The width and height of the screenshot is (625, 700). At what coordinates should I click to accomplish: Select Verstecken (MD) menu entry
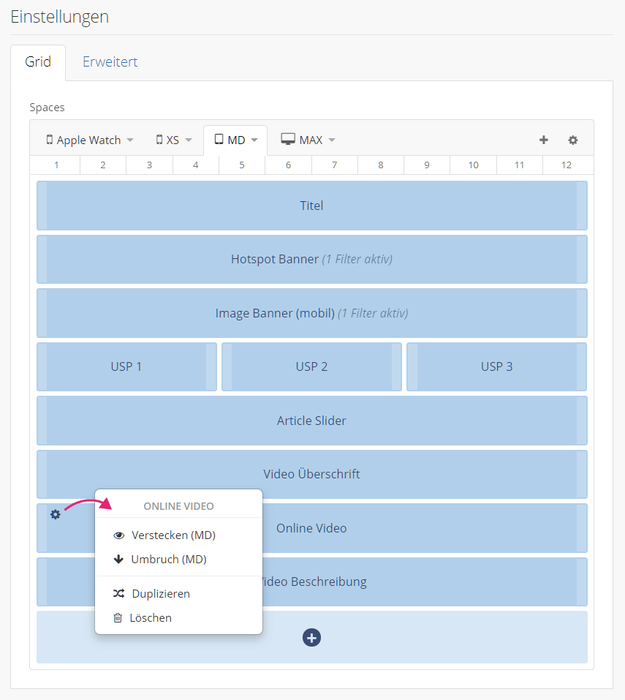tap(179, 535)
